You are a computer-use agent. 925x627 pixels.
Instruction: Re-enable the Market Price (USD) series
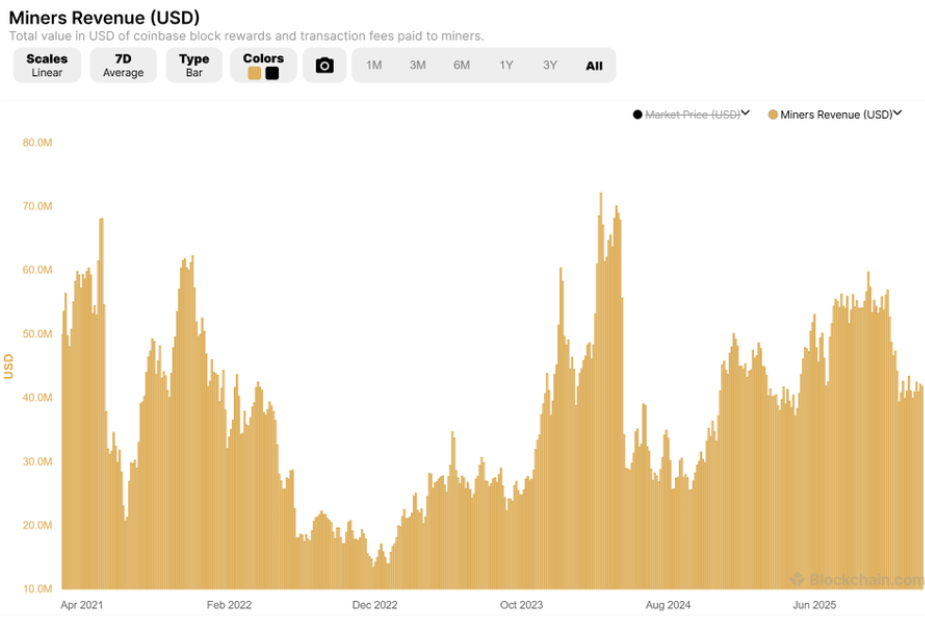tap(690, 113)
